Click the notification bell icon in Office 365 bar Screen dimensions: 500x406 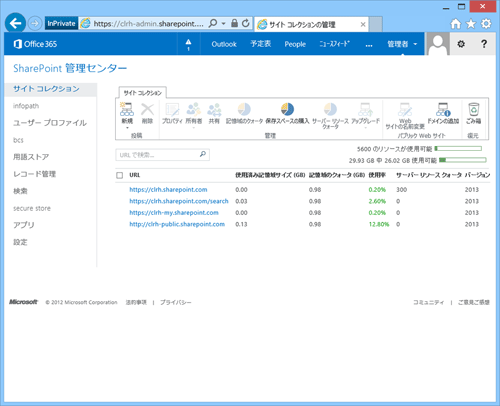click(188, 44)
